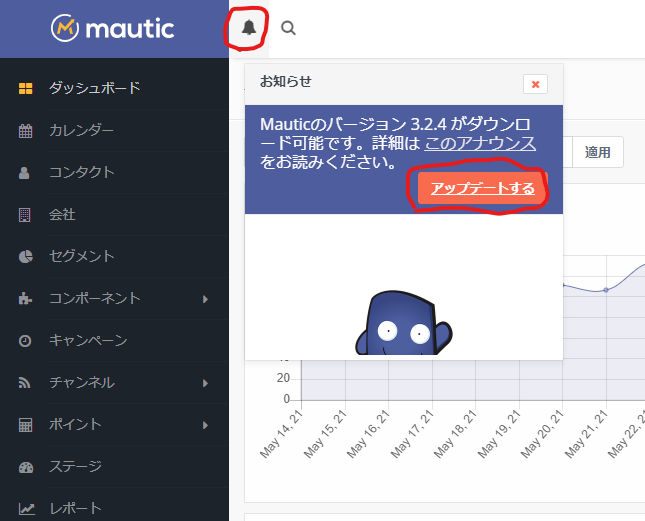Click the stages gauge icon

click(26, 467)
